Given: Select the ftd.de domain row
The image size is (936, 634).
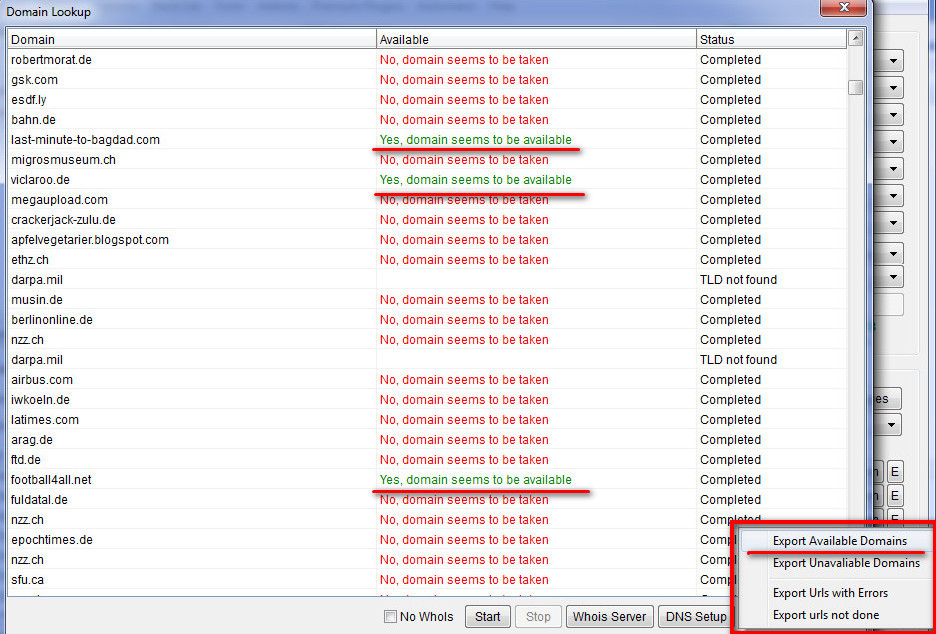Looking at the screenshot, I should [427, 460].
